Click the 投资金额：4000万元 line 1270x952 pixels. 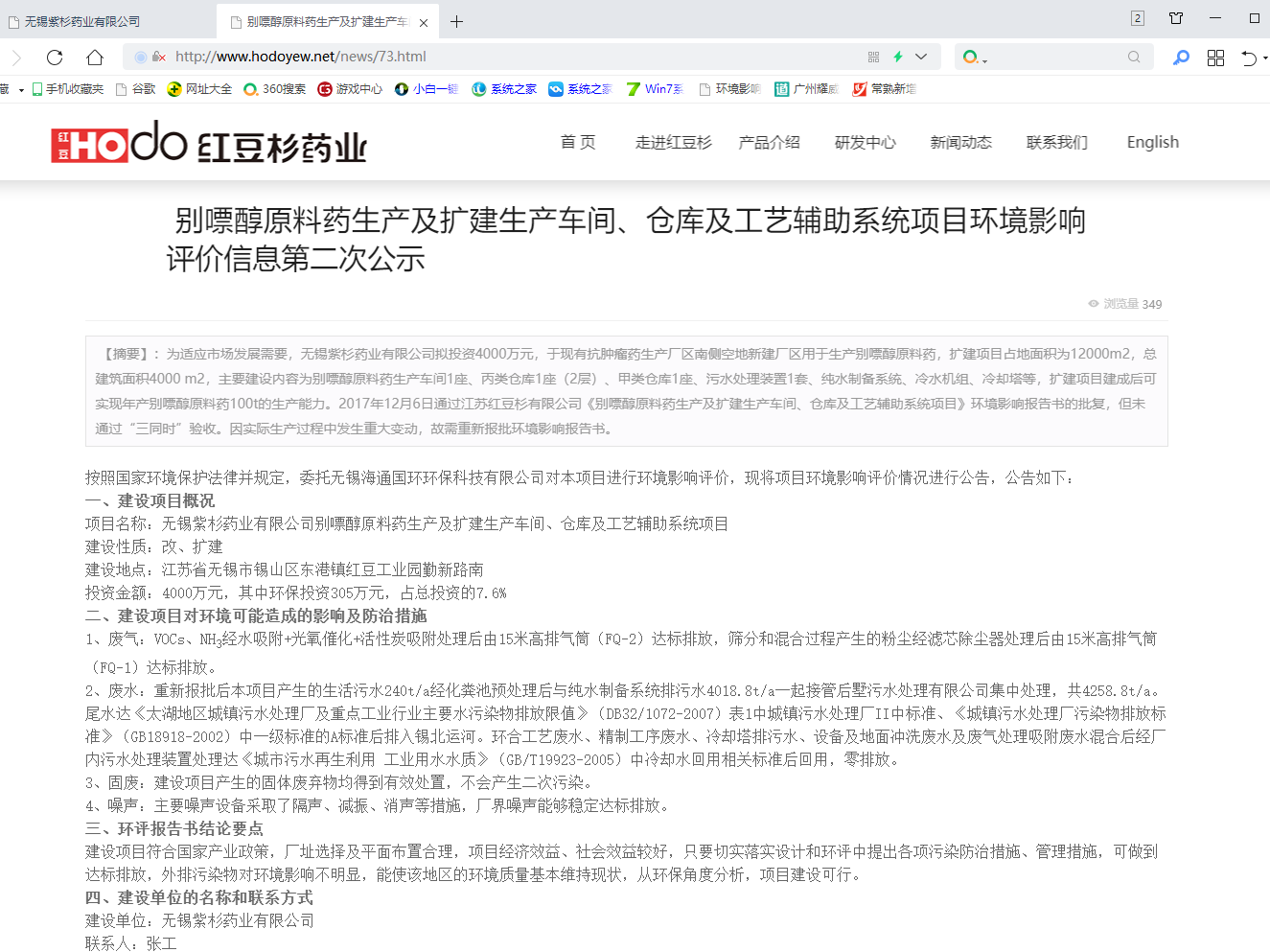[296, 592]
